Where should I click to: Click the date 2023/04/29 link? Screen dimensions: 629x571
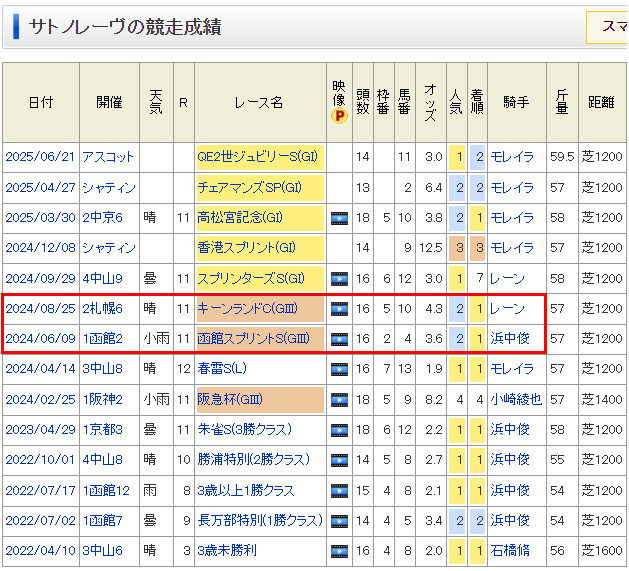coord(40,429)
